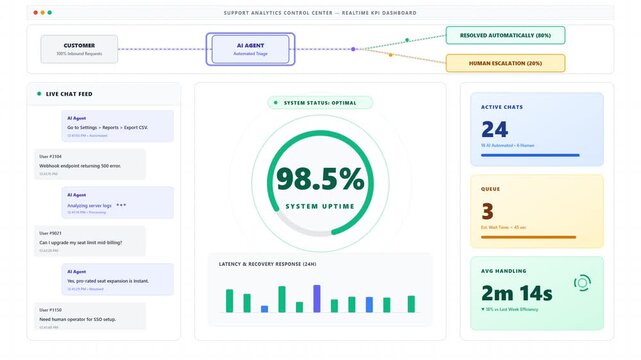
Task: Select the last green bar in latency chart
Action: (411, 304)
